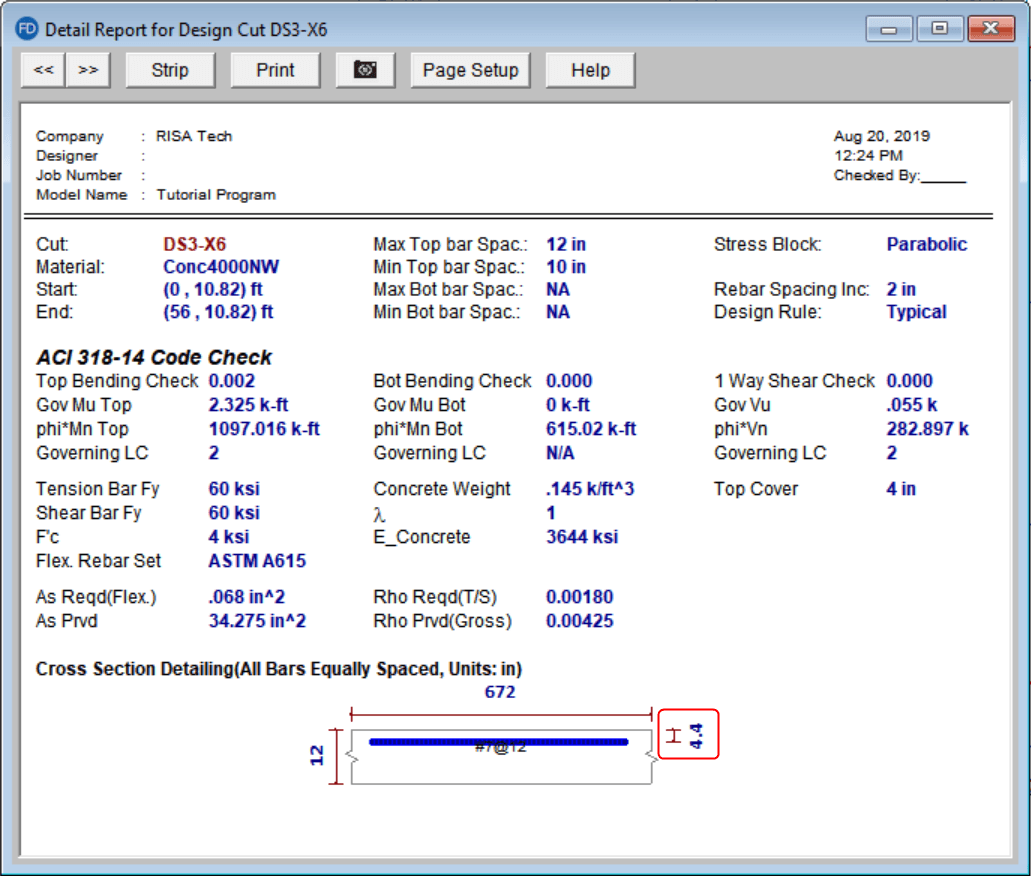This screenshot has height=876, width=1031.
Task: Click Bot Bending Check value 0.000
Action: pos(569,381)
